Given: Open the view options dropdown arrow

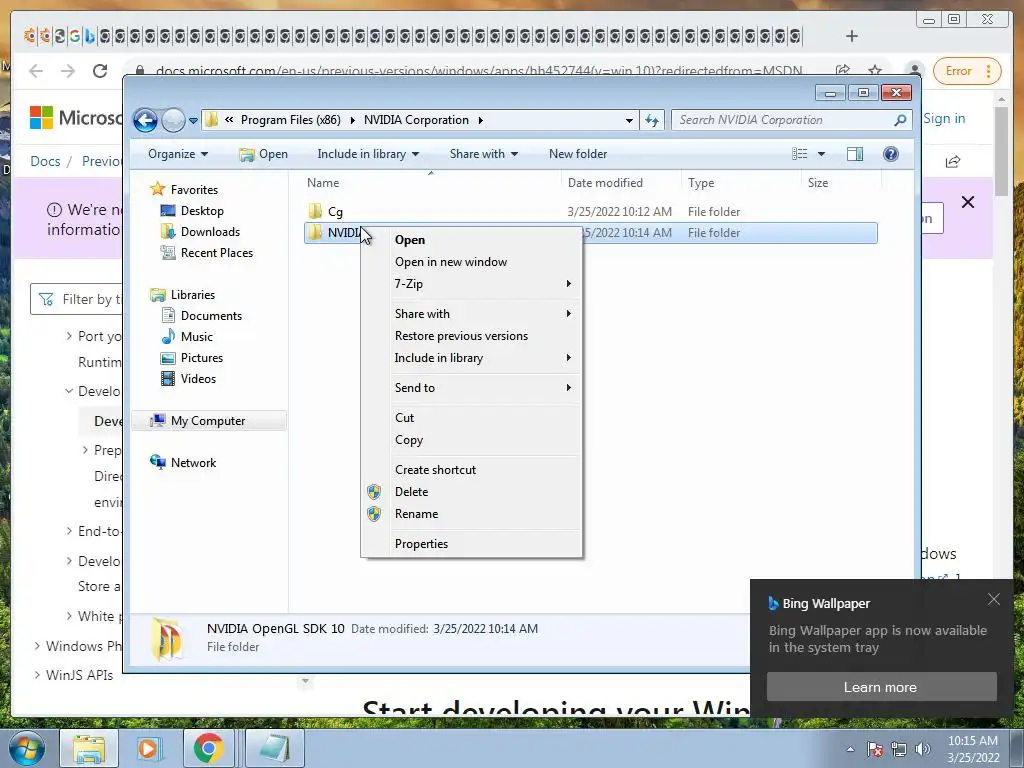Looking at the screenshot, I should pos(822,154).
